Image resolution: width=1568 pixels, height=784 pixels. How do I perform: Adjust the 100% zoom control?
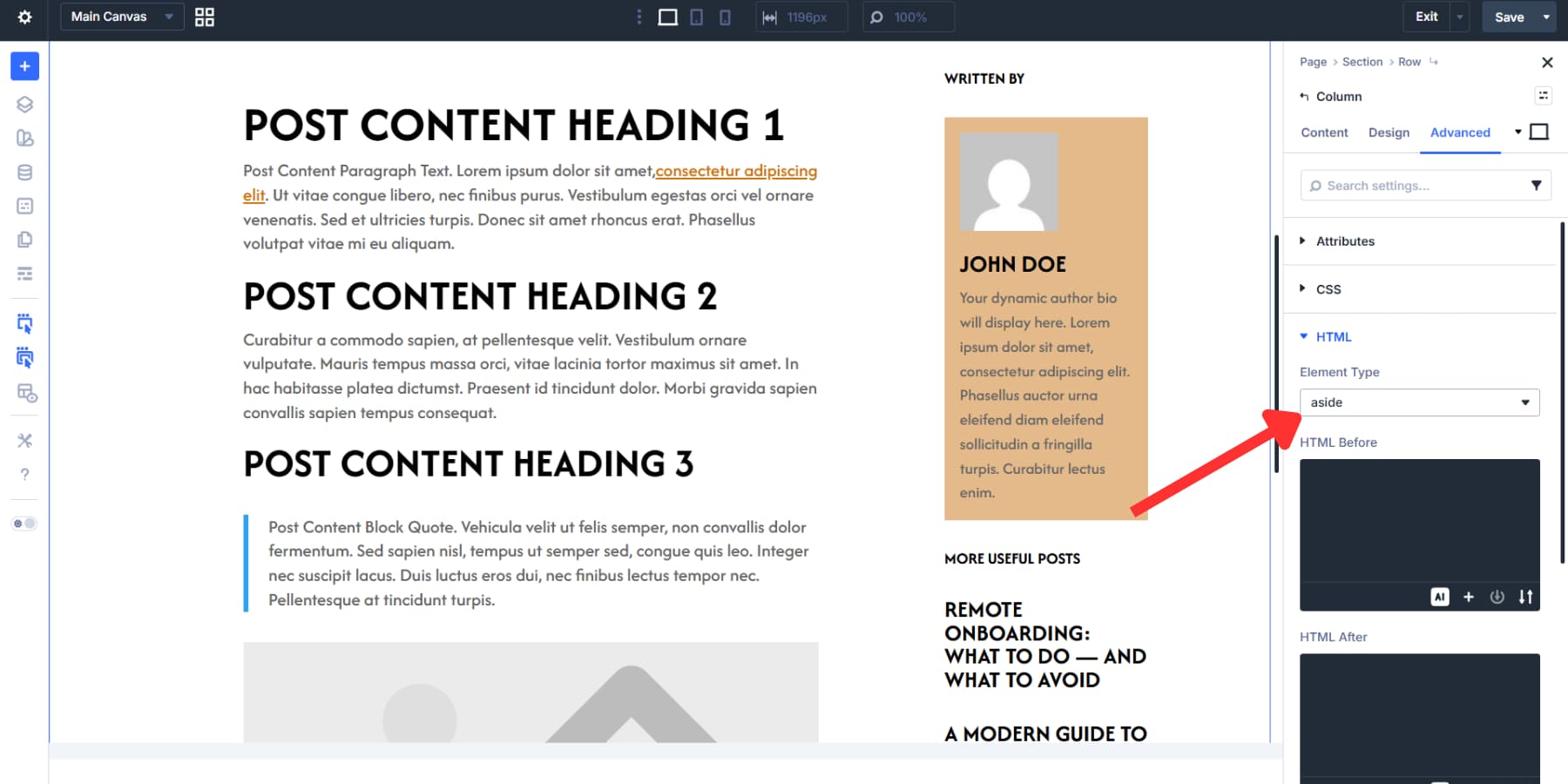[908, 17]
